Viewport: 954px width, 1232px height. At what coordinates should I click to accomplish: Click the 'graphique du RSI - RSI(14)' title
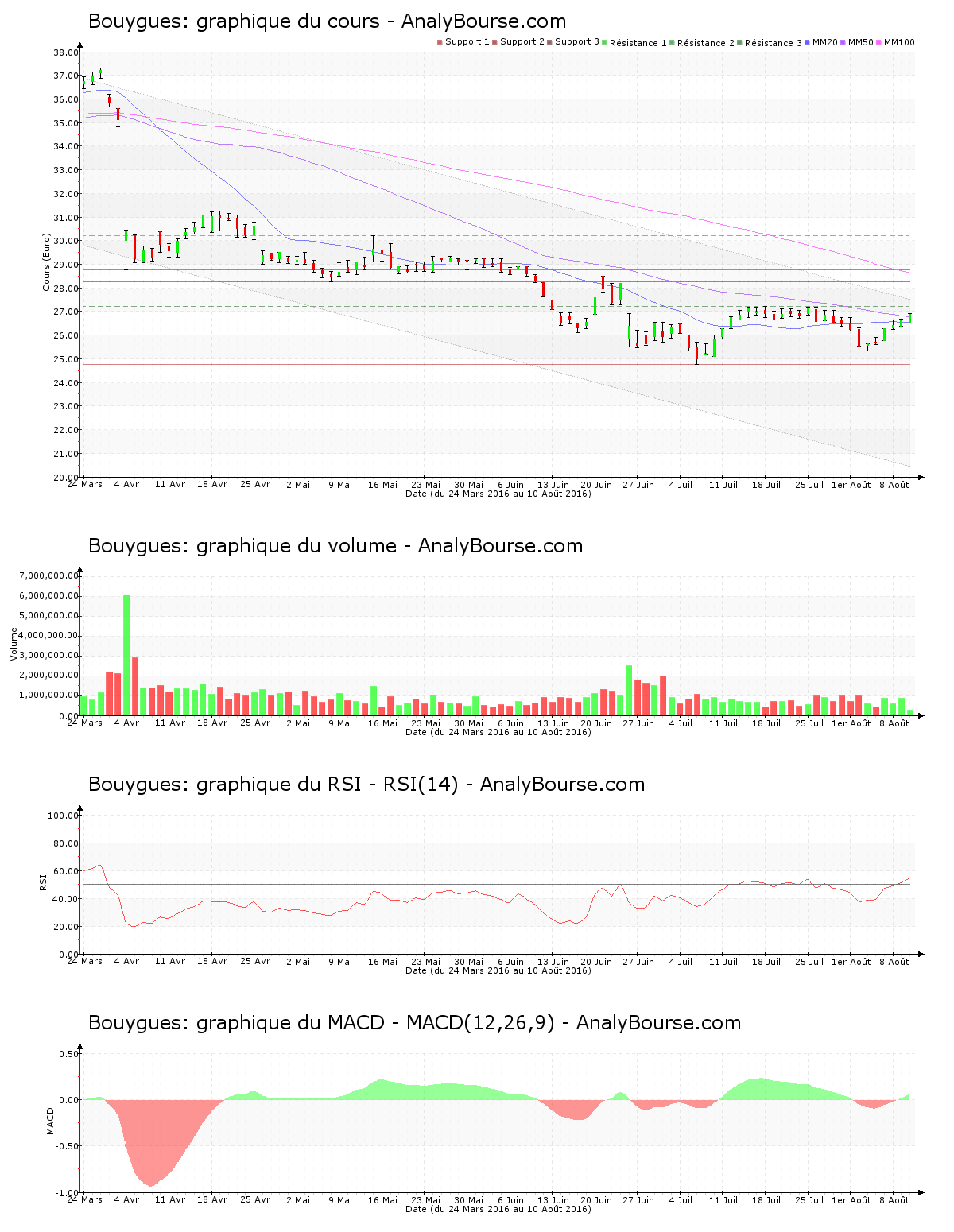pos(328,785)
